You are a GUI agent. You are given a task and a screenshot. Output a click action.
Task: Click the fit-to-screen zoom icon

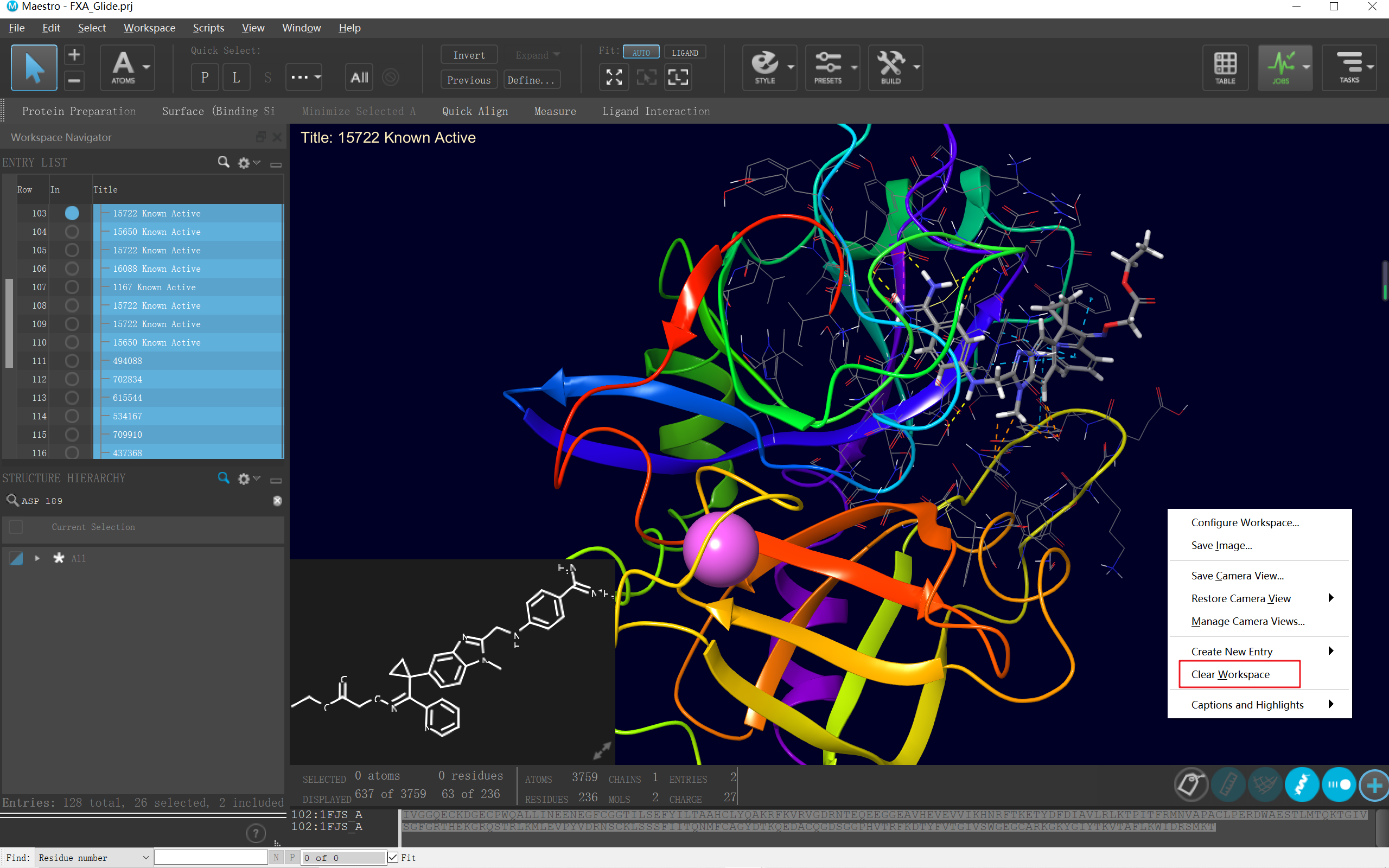tap(614, 78)
